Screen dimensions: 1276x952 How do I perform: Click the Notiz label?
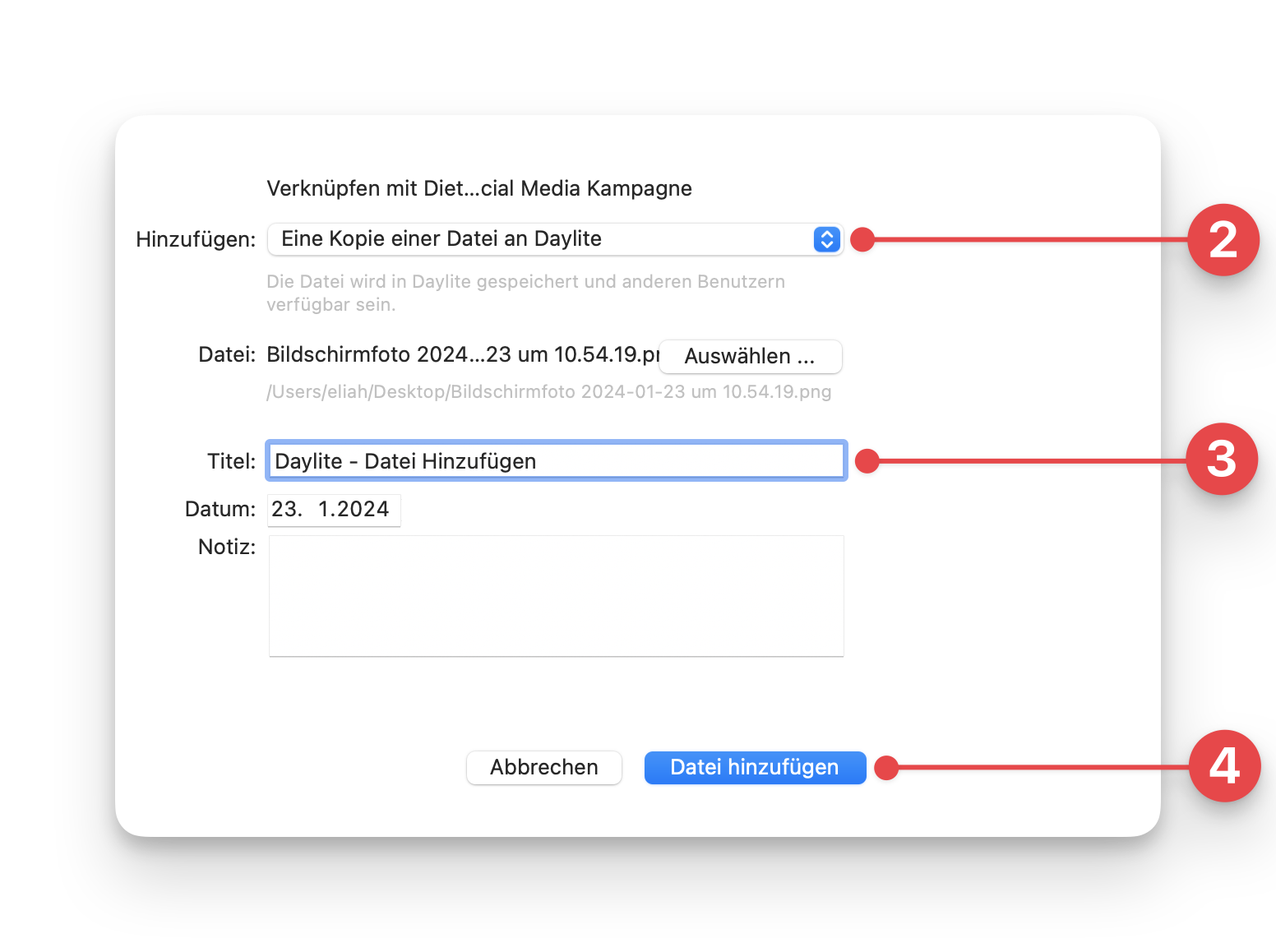coord(227,548)
